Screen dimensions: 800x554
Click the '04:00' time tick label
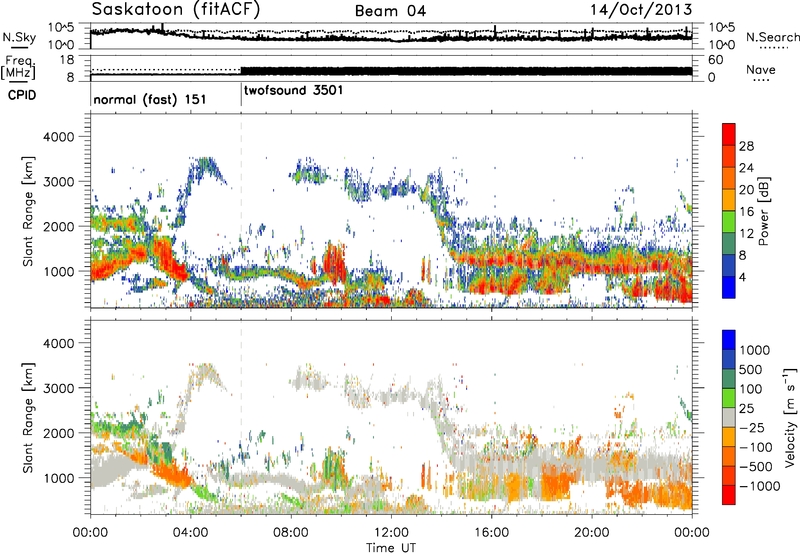(x=190, y=533)
